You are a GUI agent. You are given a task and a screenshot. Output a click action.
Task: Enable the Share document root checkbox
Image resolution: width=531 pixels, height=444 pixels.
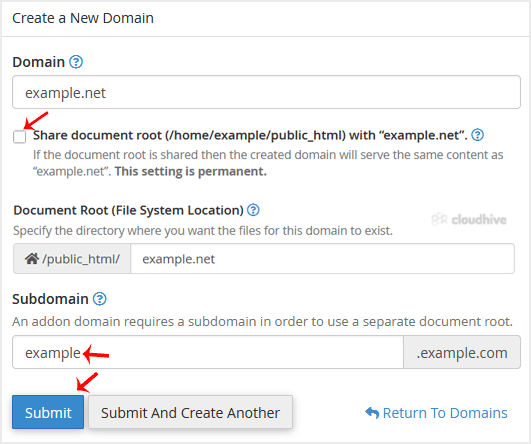19,137
